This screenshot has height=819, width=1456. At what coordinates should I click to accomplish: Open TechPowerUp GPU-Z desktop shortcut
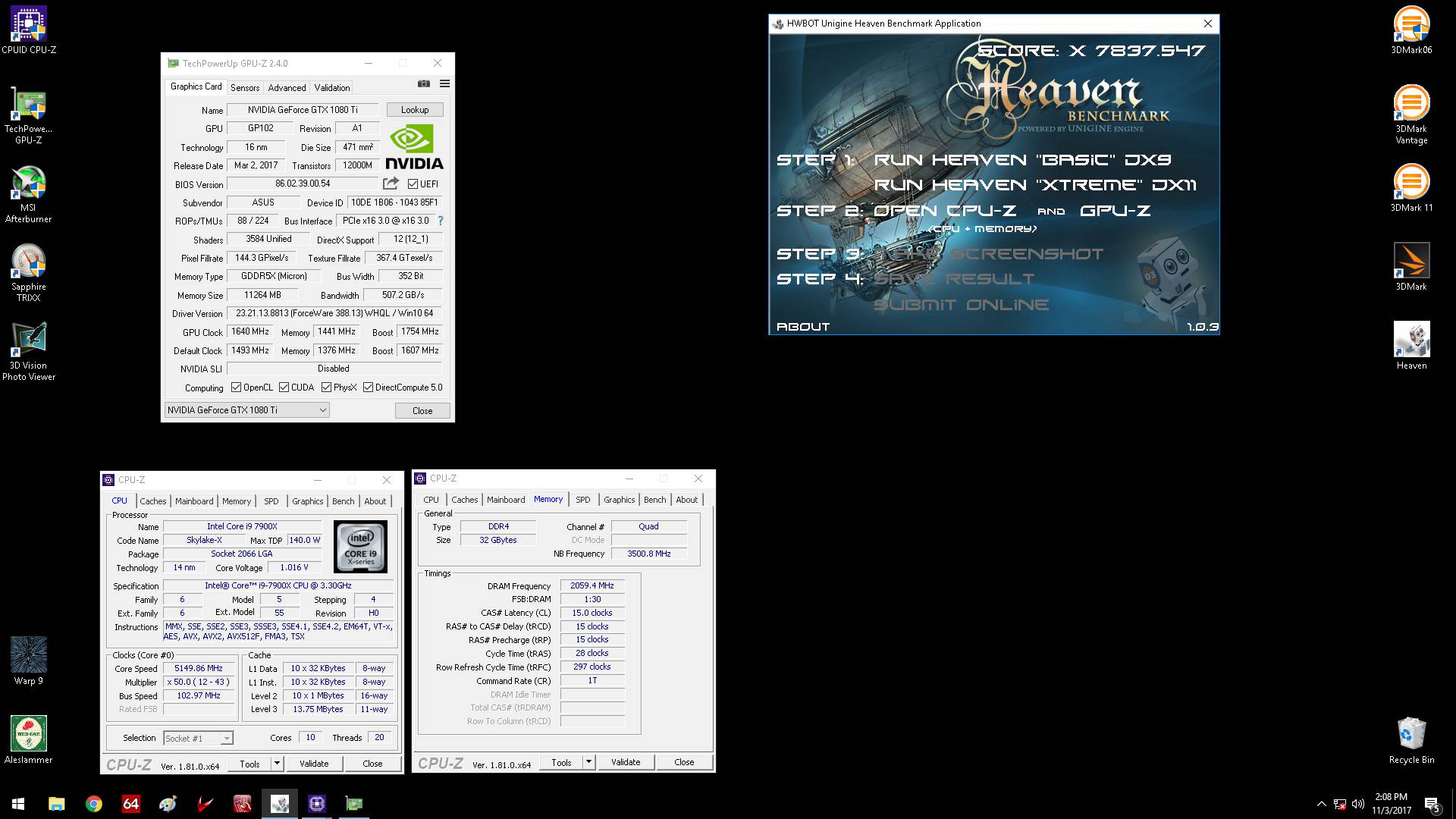point(29,115)
